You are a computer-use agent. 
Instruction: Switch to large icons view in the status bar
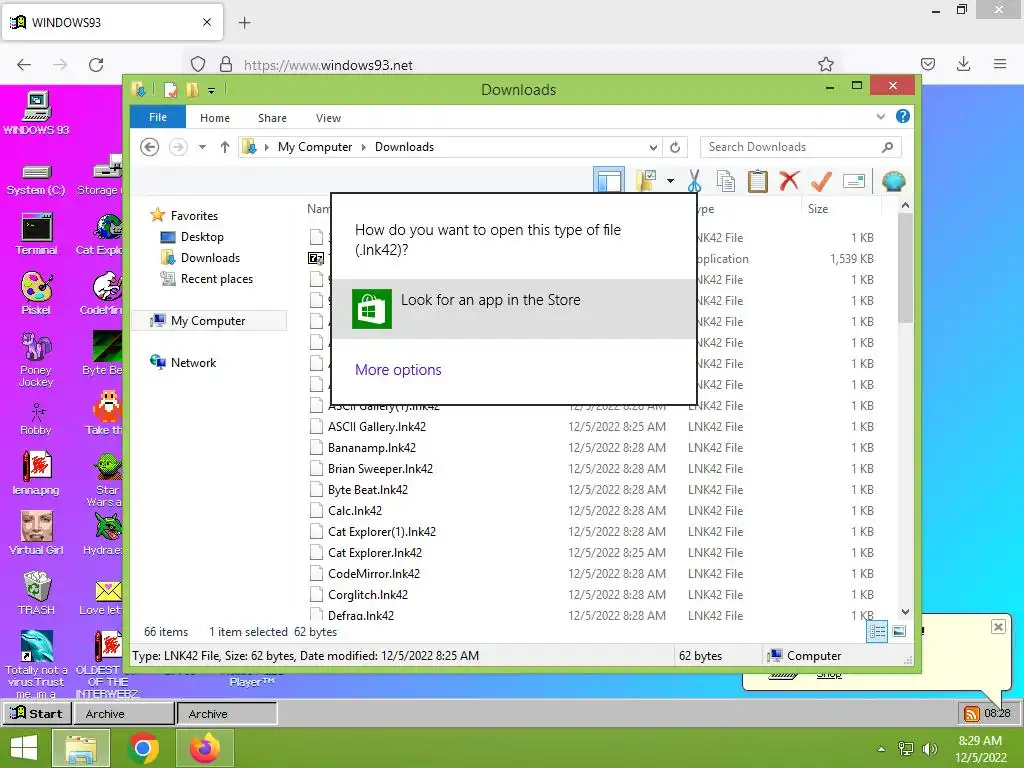click(x=899, y=631)
